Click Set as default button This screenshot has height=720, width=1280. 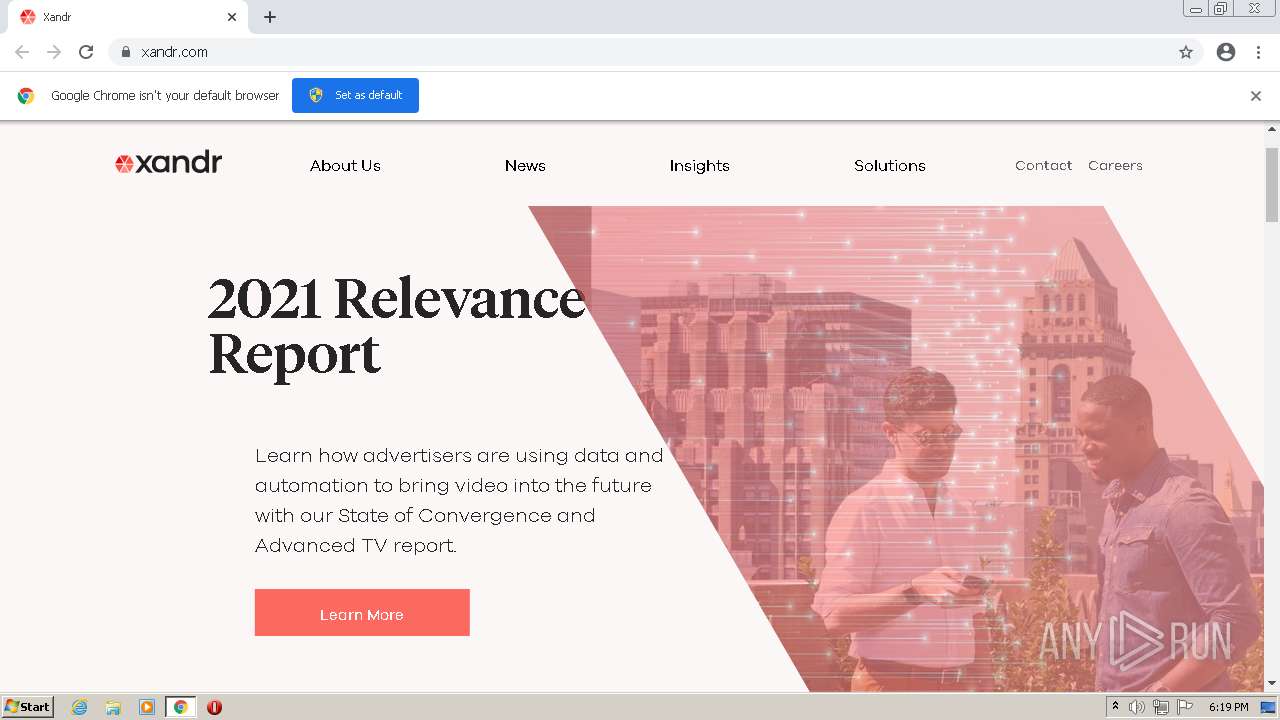[355, 95]
